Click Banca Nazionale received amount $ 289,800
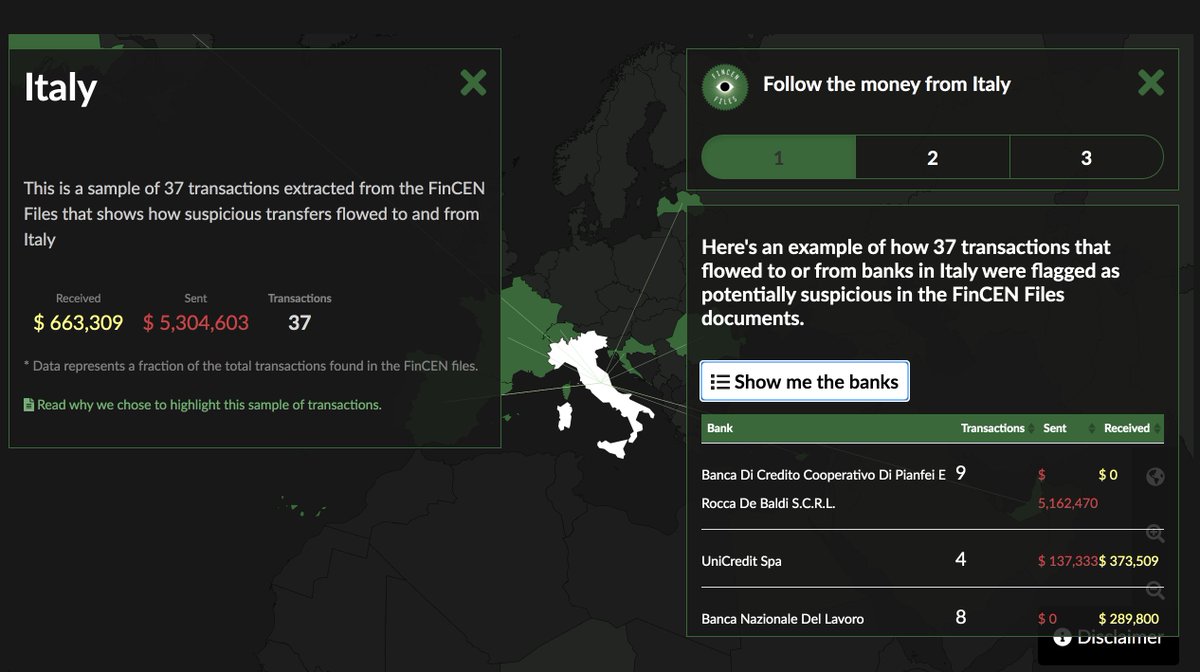Image resolution: width=1200 pixels, height=672 pixels. (x=1129, y=619)
